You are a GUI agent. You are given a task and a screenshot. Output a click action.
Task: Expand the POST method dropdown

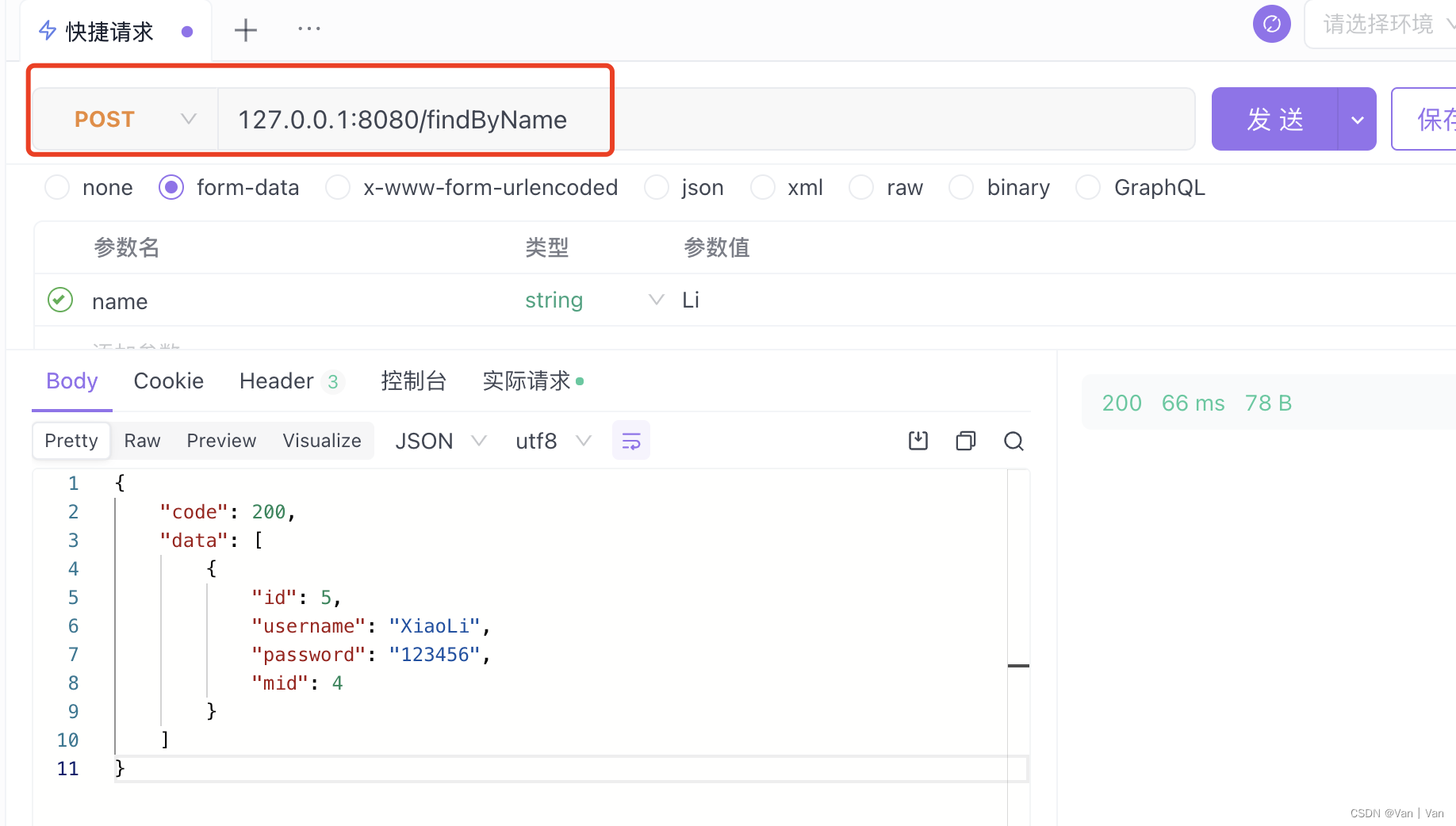coord(188,118)
